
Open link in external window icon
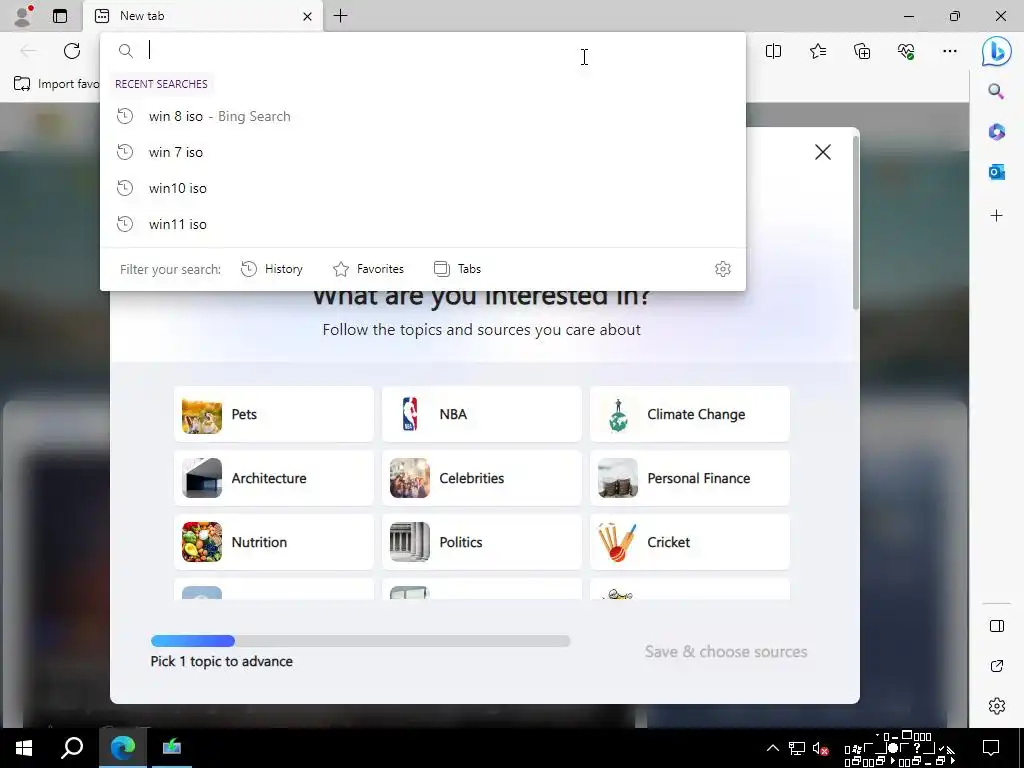(x=997, y=666)
